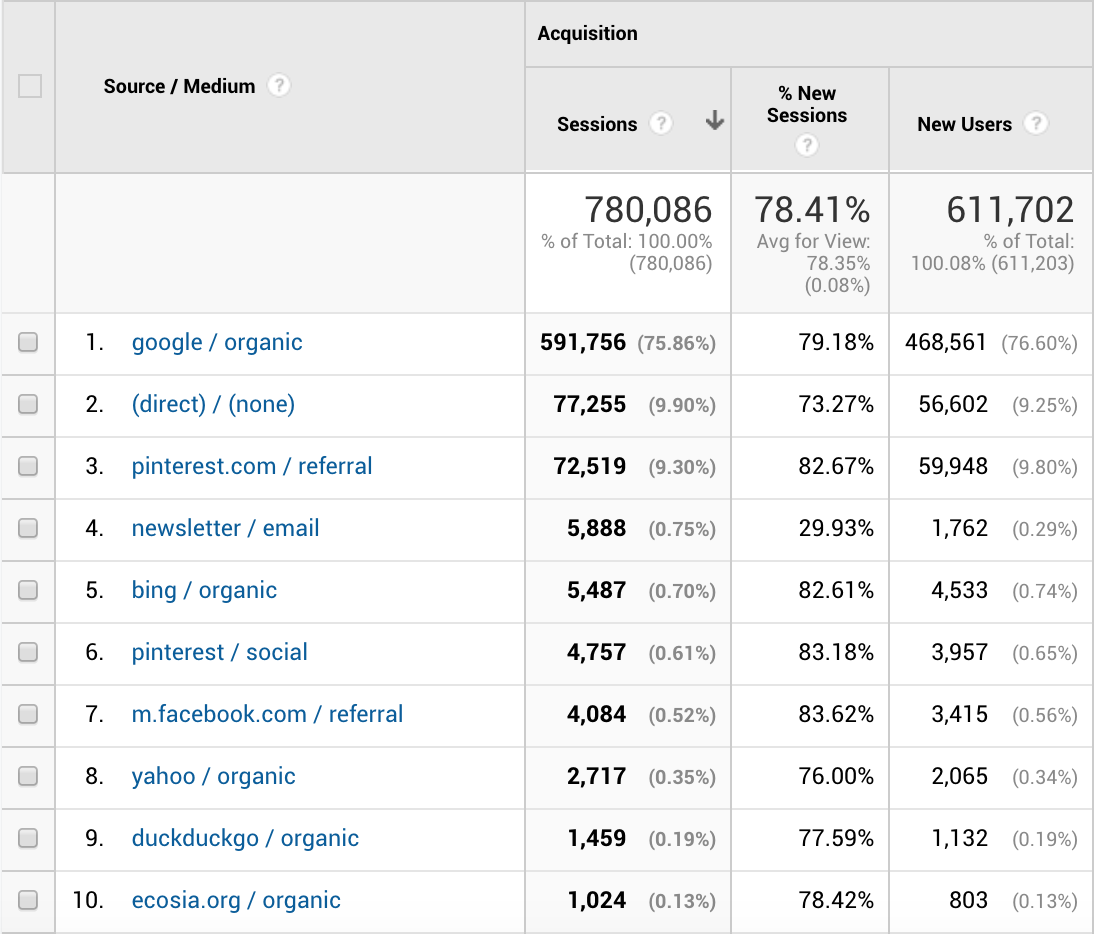1094x934 pixels.
Task: Sort by the % New Sessions header
Action: click(x=807, y=104)
